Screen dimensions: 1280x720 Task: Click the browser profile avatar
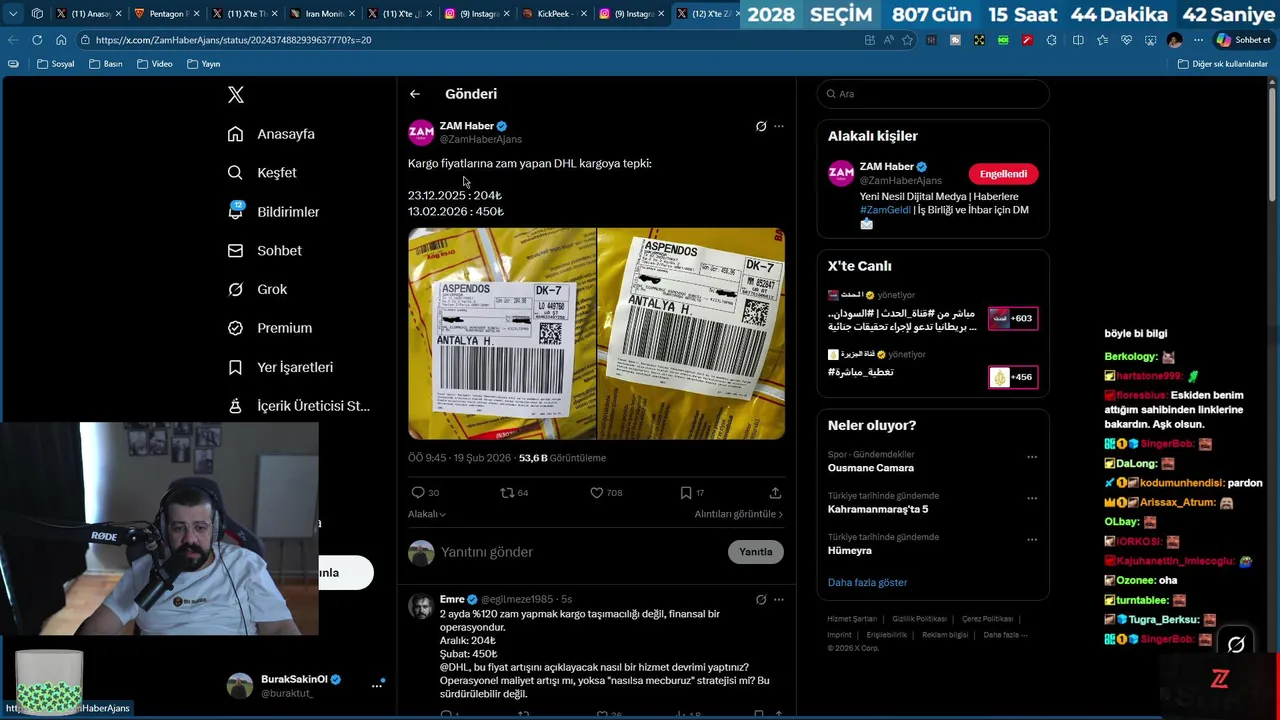[x=1174, y=40]
